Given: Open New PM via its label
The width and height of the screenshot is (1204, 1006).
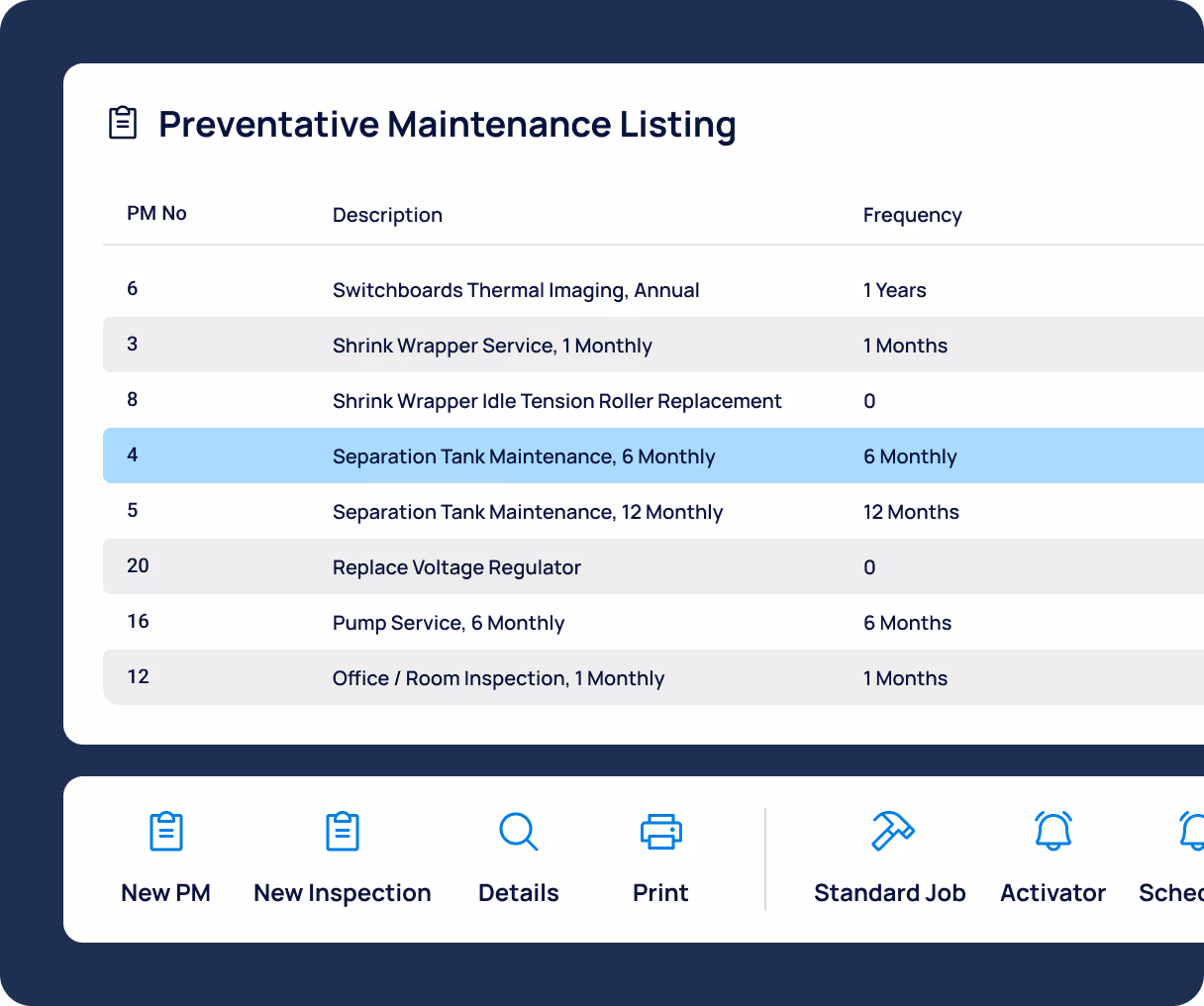Looking at the screenshot, I should 166,893.
